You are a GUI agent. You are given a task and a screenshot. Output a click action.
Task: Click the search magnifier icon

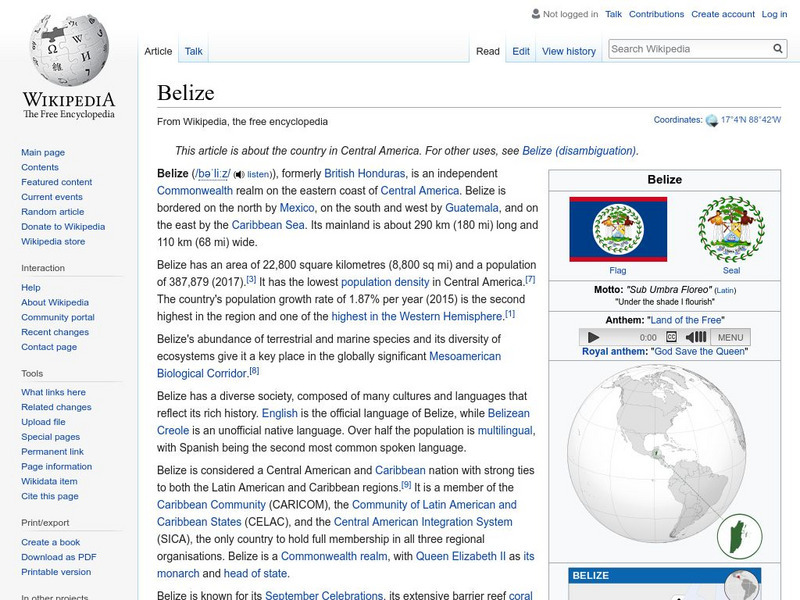(x=777, y=47)
